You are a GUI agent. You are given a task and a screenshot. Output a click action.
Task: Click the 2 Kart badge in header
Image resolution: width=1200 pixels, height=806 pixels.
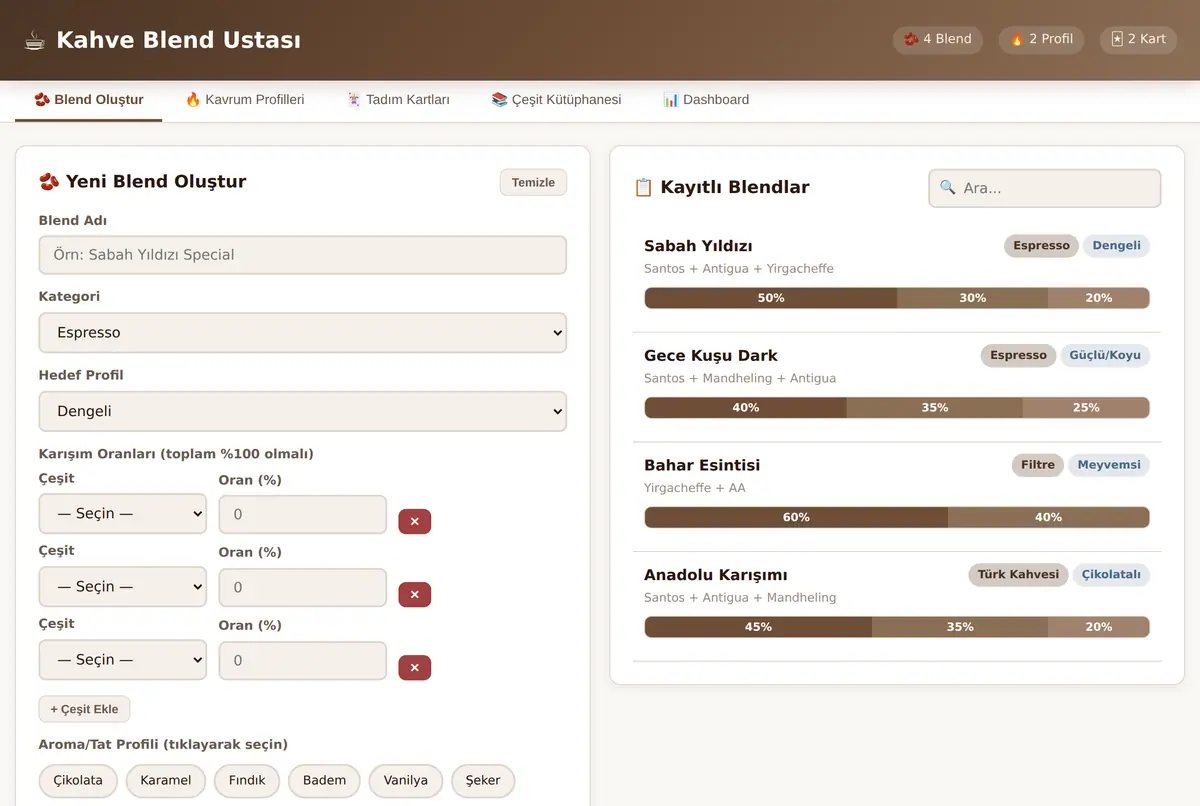click(1138, 39)
